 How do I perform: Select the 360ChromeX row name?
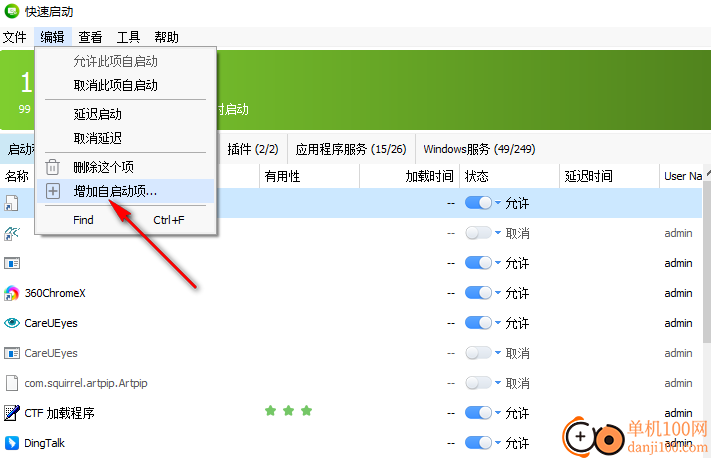pos(55,293)
